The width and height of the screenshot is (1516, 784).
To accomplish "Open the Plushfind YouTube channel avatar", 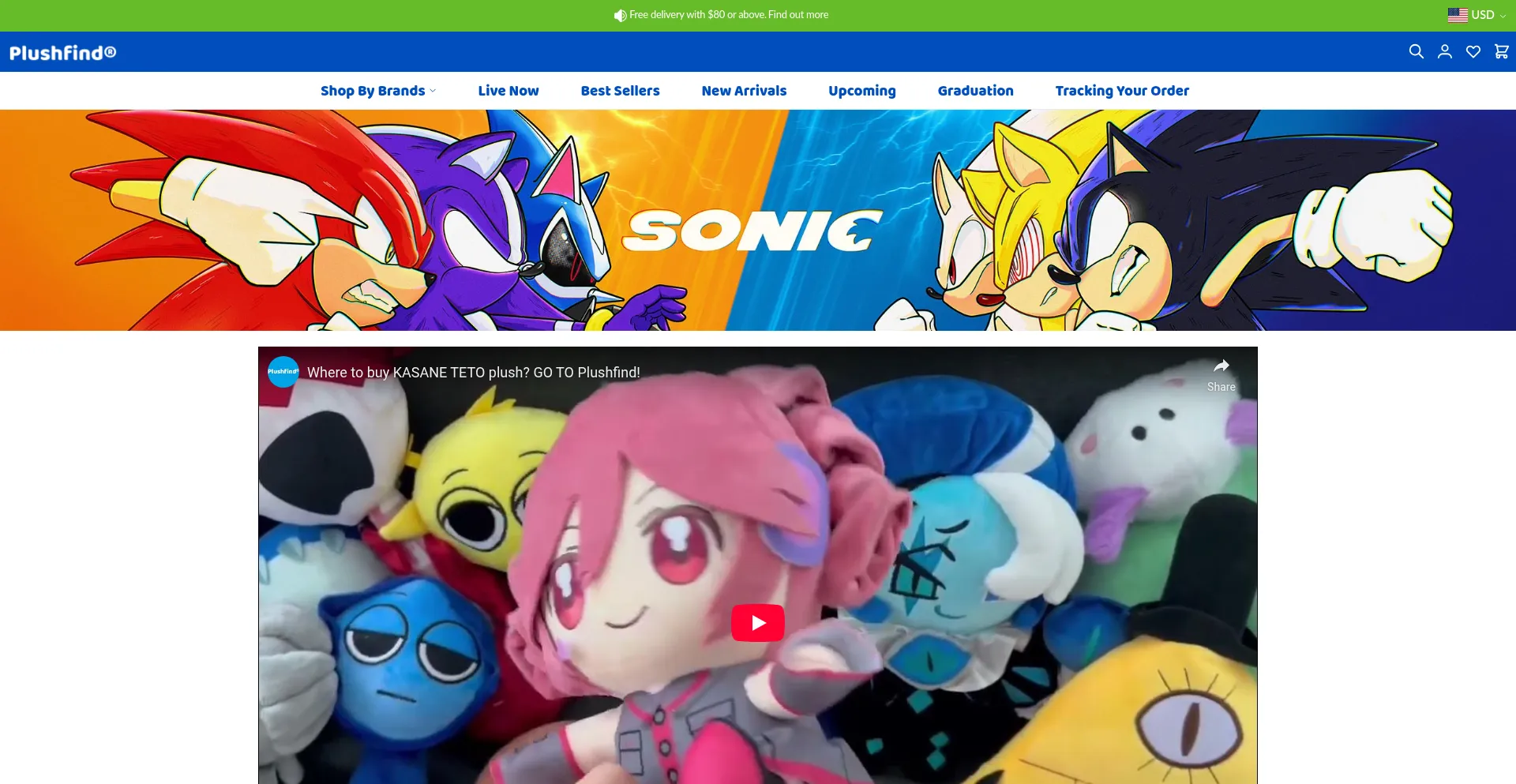I will [283, 372].
